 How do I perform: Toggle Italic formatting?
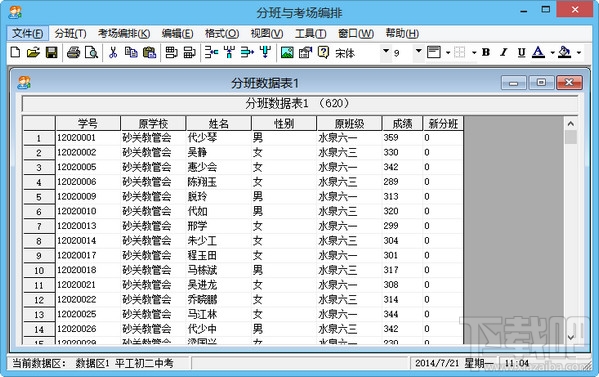(x=504, y=52)
